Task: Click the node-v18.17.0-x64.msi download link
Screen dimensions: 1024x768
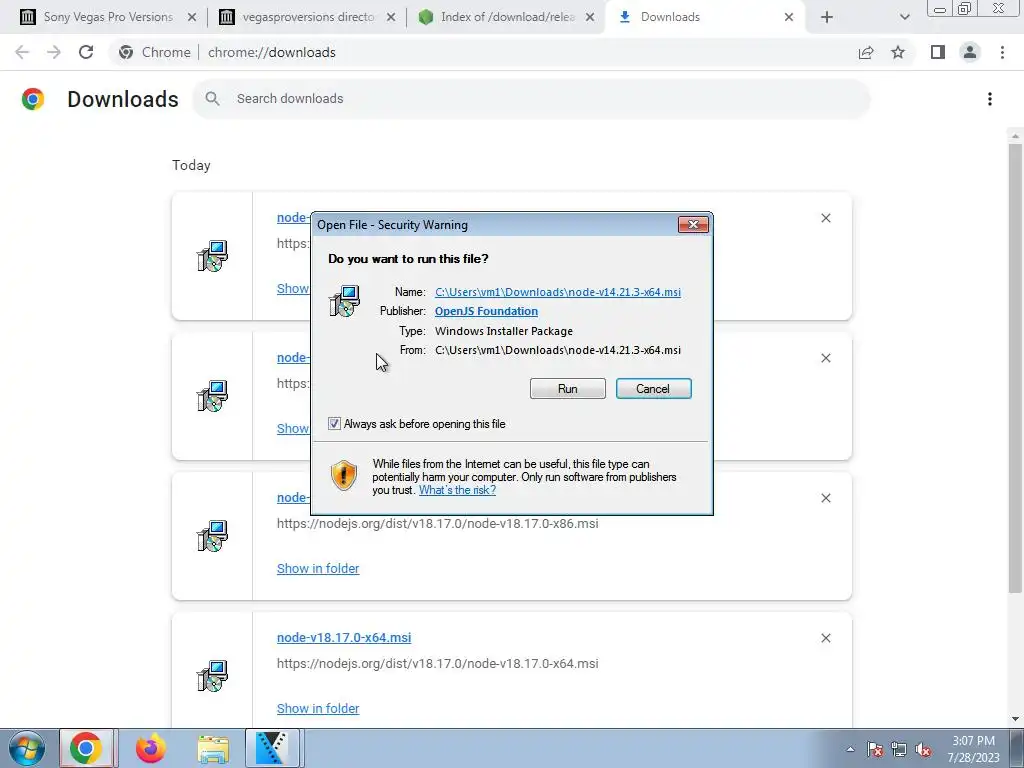Action: point(344,637)
